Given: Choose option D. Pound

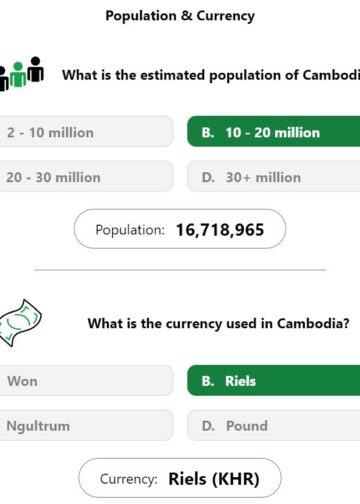Looking at the screenshot, I should point(274,425).
